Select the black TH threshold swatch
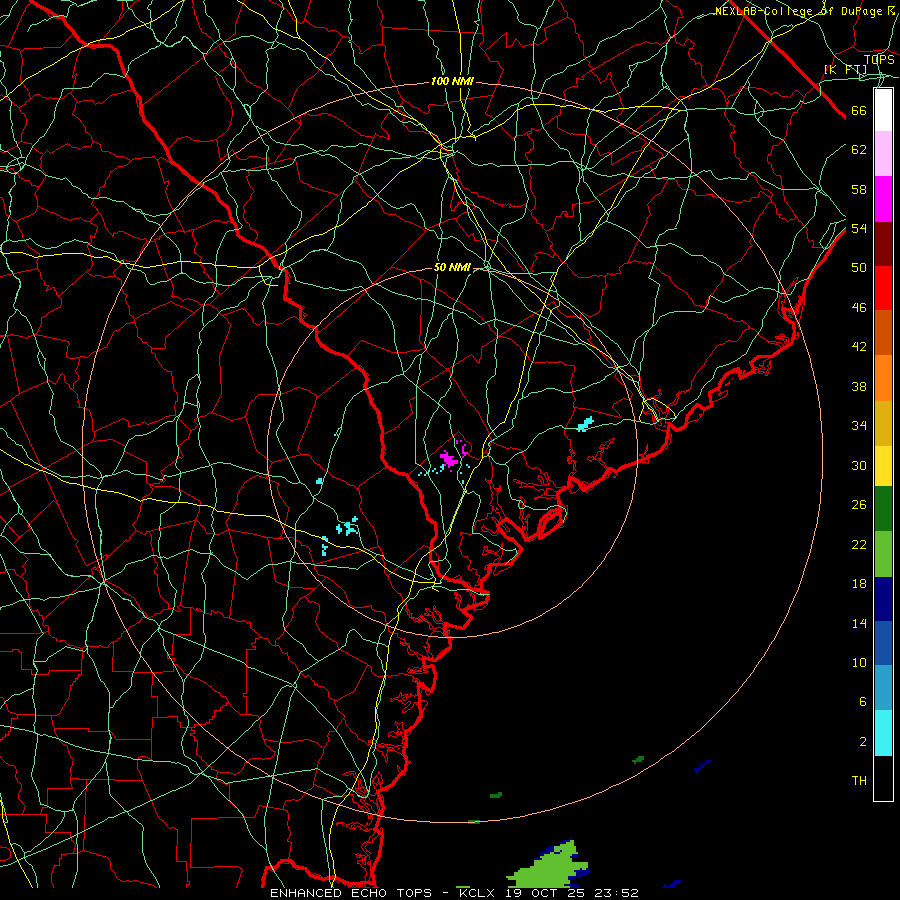 coord(883,778)
